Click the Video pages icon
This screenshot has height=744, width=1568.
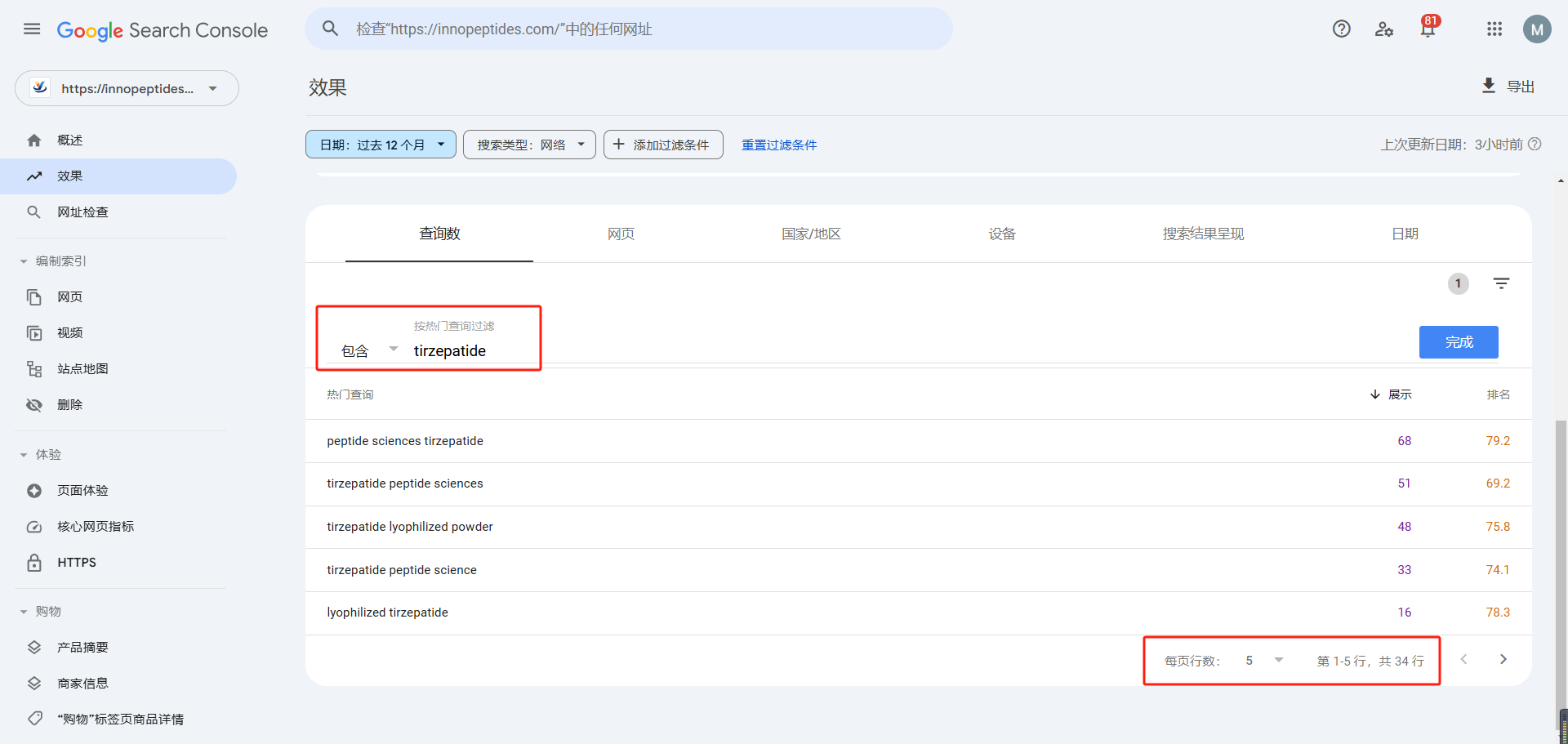click(34, 333)
